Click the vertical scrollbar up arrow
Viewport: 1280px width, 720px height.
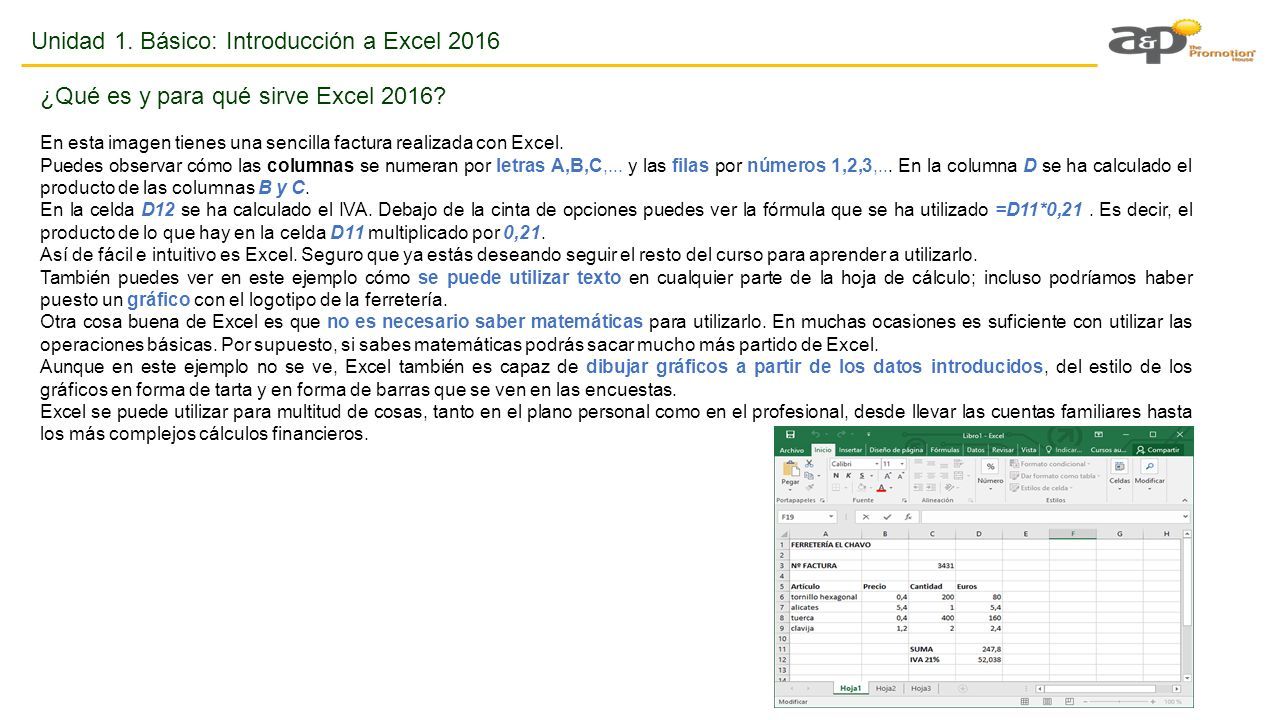(1185, 534)
